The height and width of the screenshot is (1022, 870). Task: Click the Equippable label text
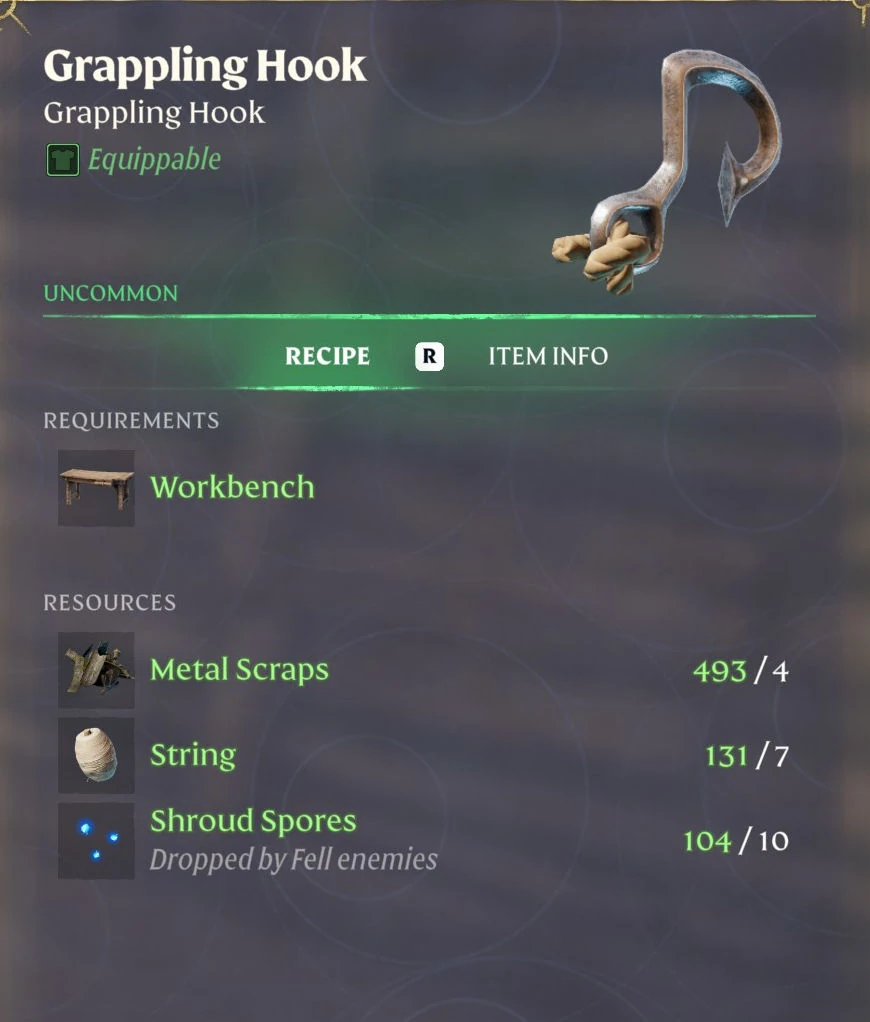154,160
